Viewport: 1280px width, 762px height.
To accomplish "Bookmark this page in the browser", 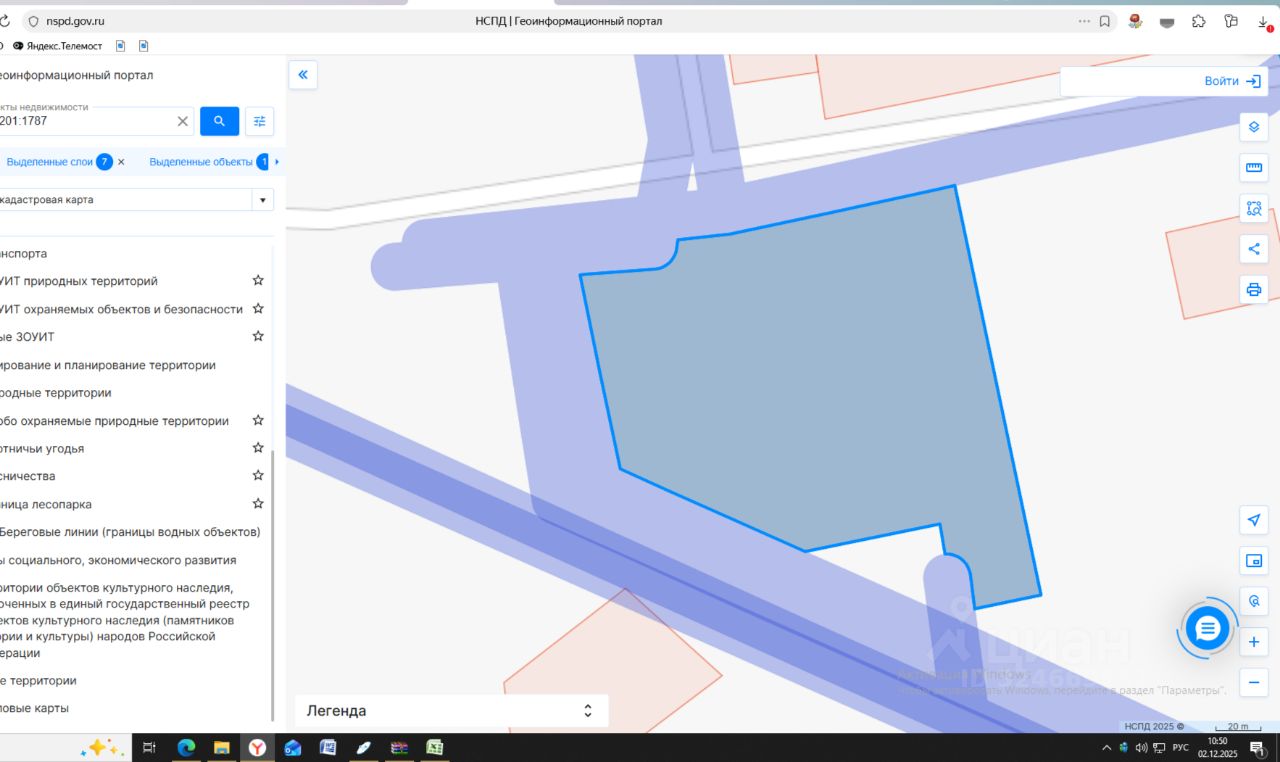I will [x=1105, y=21].
